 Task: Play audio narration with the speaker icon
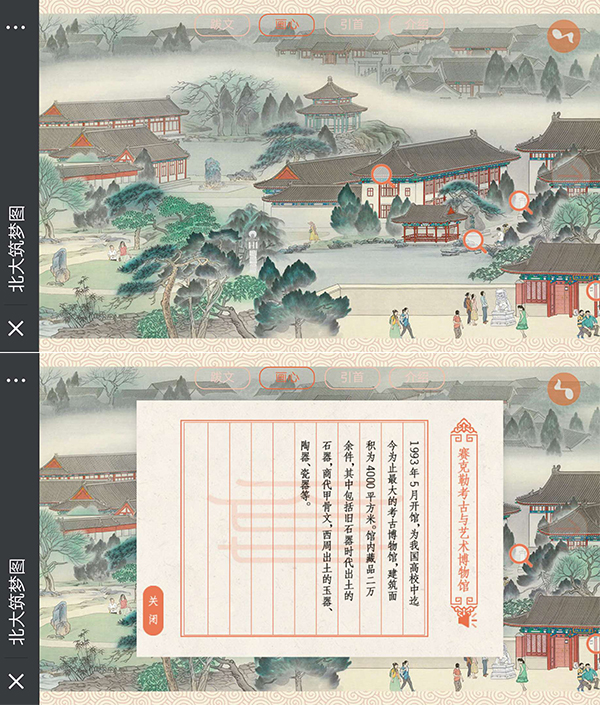click(x=467, y=620)
